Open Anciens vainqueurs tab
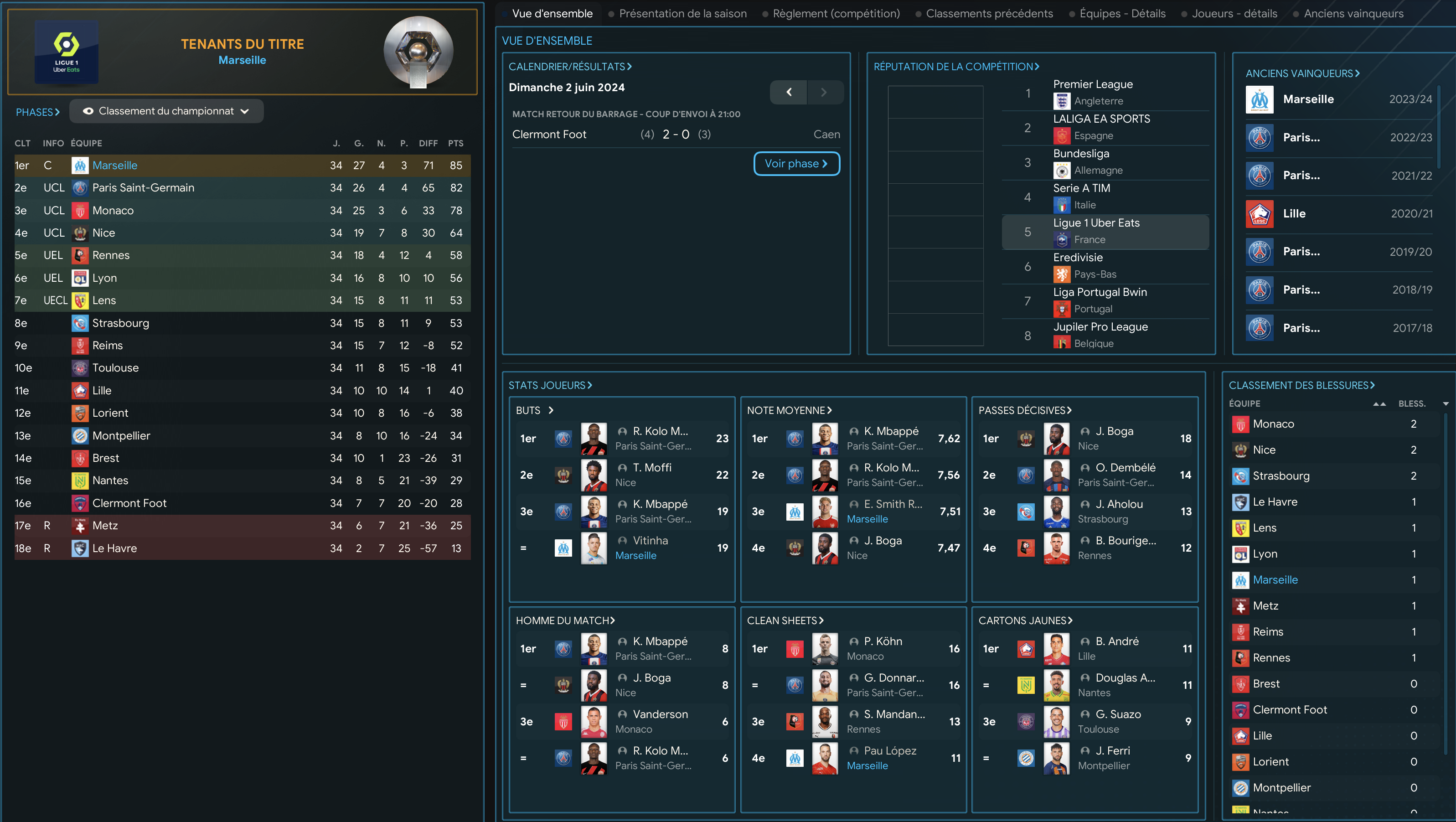The height and width of the screenshot is (822, 1456). [1353, 14]
